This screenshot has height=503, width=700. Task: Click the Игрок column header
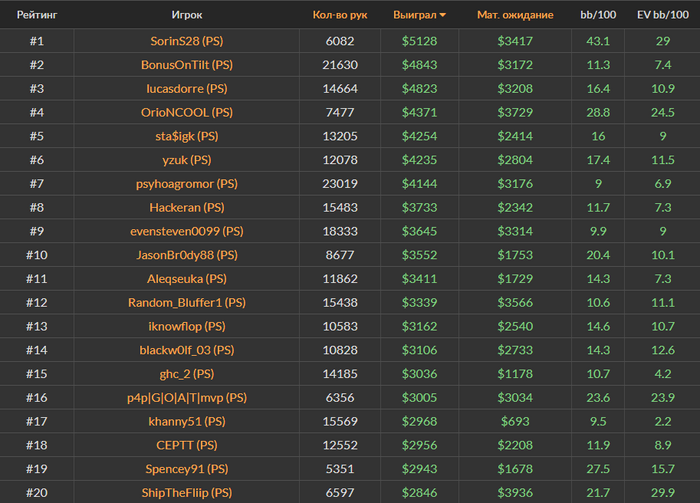[x=186, y=16]
